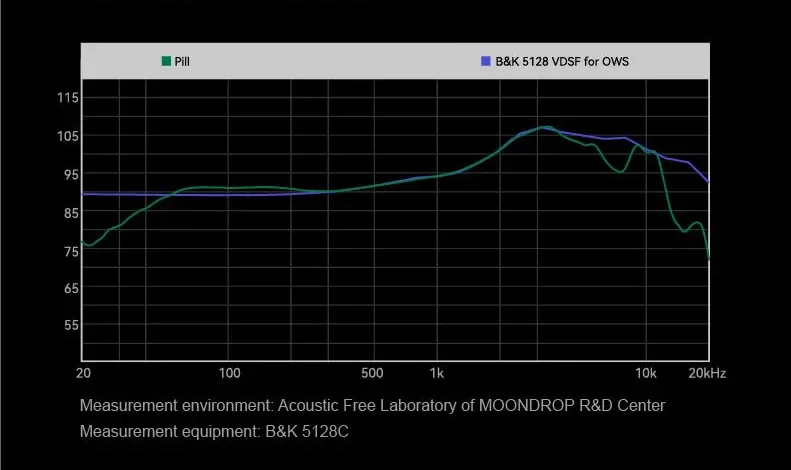Viewport: 791px width, 470px height.
Task: Select the 1k label on frequency axis
Action: pos(436,374)
